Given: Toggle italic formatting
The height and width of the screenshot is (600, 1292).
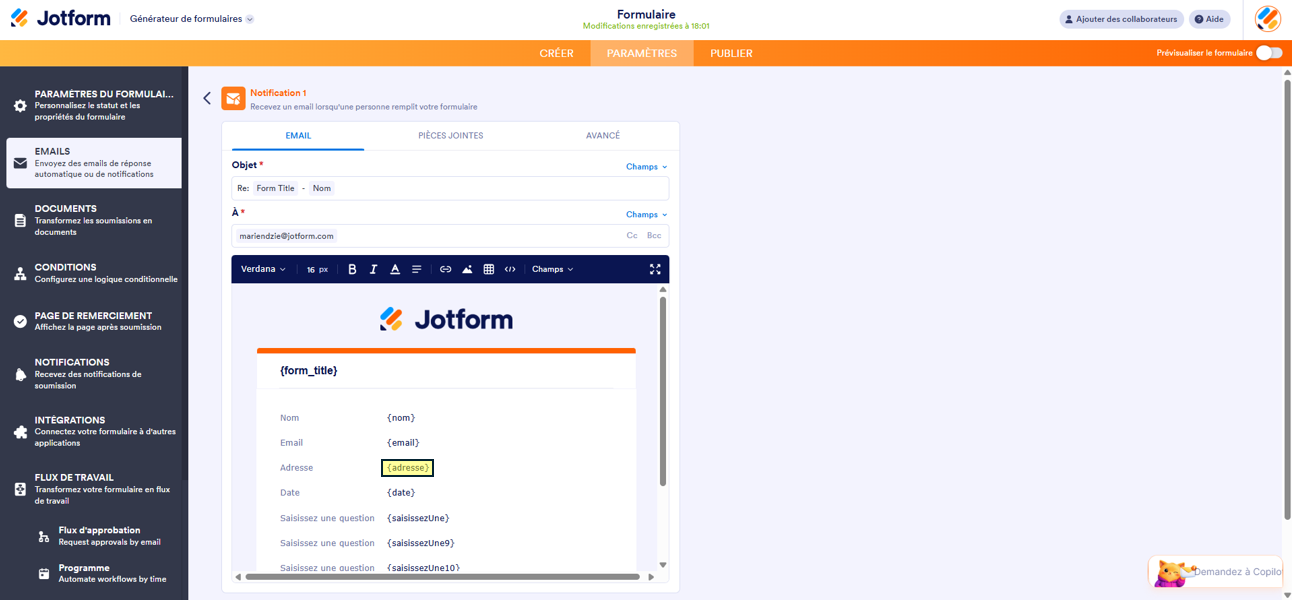Looking at the screenshot, I should (x=373, y=269).
